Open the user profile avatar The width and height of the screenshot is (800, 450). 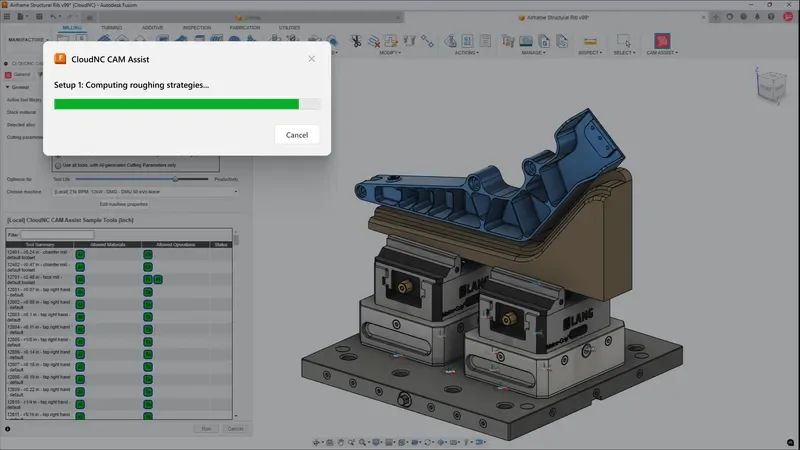pos(788,17)
